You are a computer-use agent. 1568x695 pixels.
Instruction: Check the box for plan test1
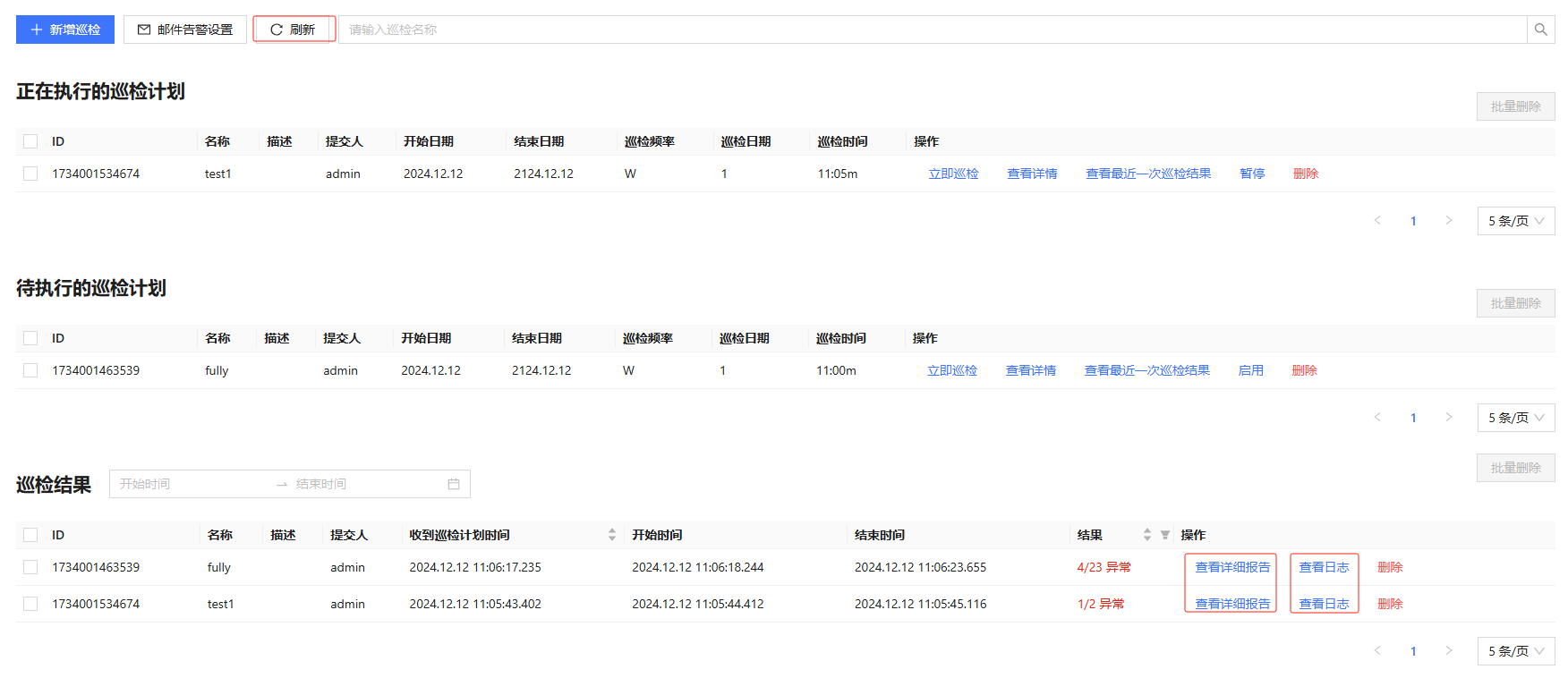pos(30,174)
